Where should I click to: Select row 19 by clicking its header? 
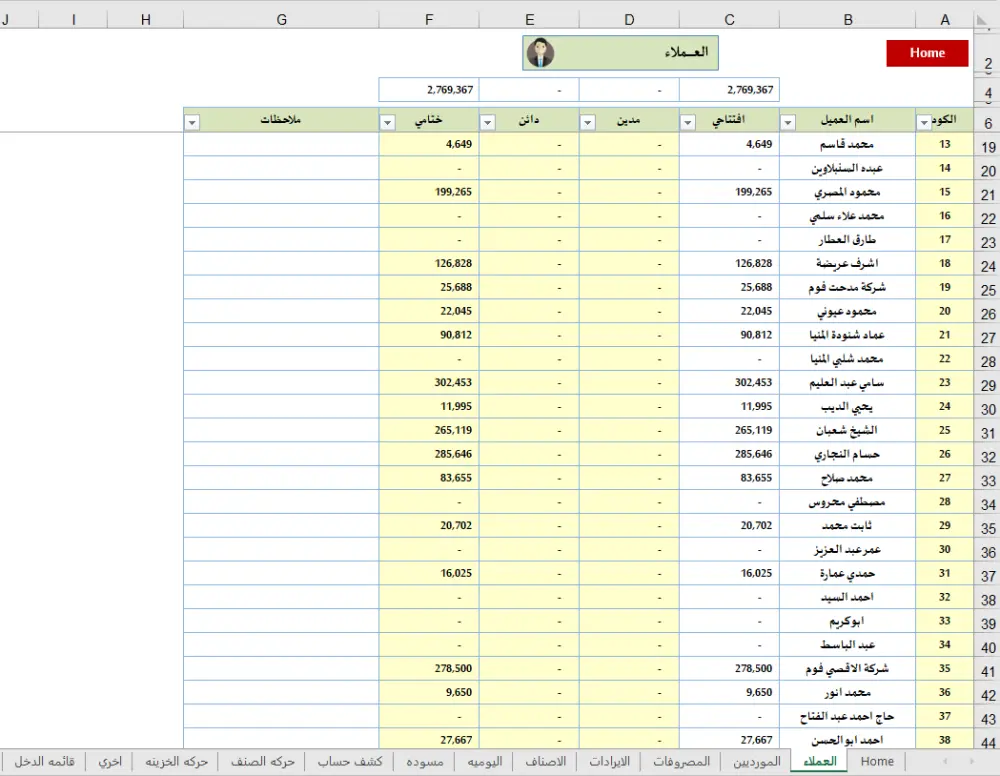(988, 143)
